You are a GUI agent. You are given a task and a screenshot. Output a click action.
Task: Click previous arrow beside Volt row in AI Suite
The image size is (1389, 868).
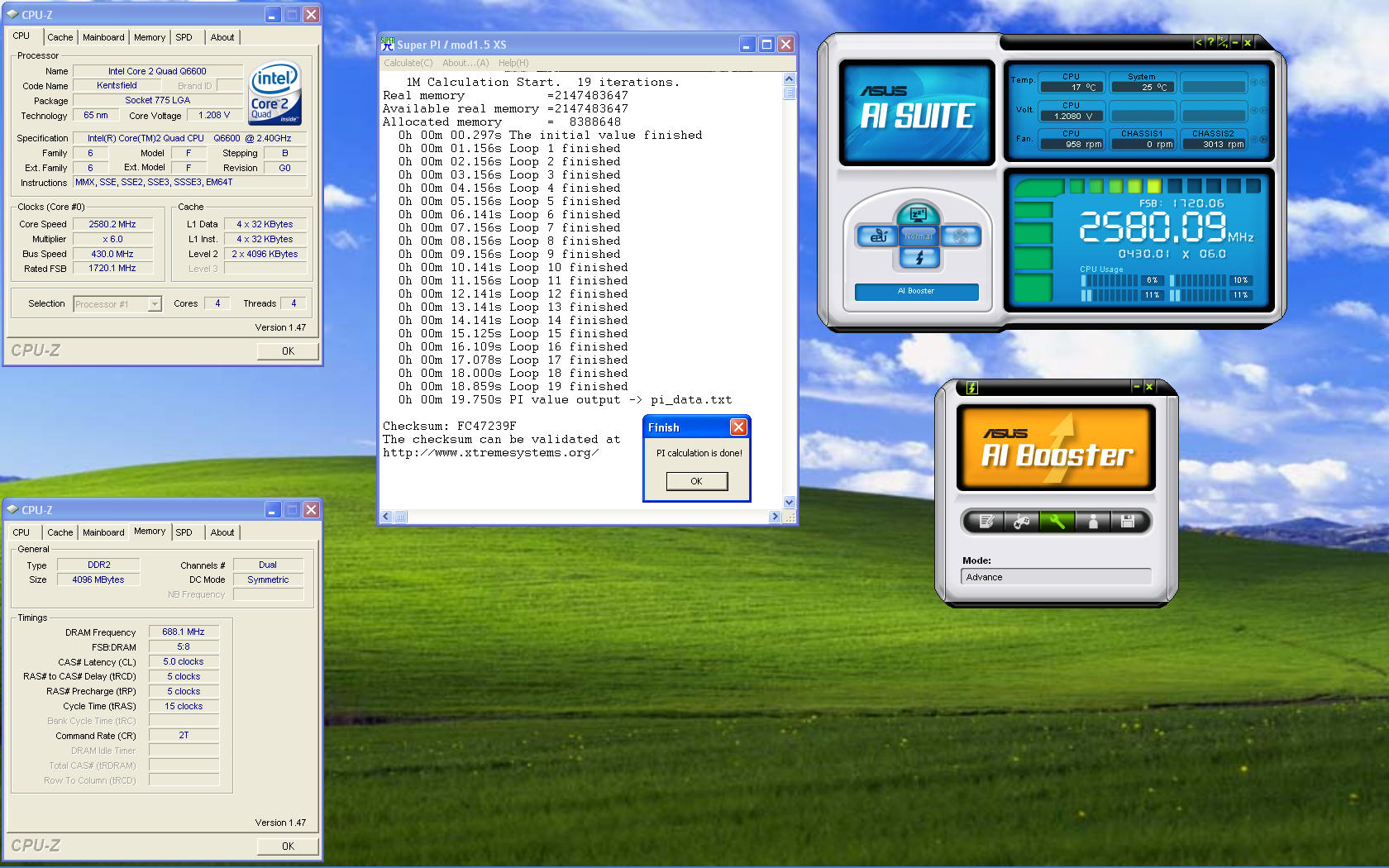point(1254,111)
